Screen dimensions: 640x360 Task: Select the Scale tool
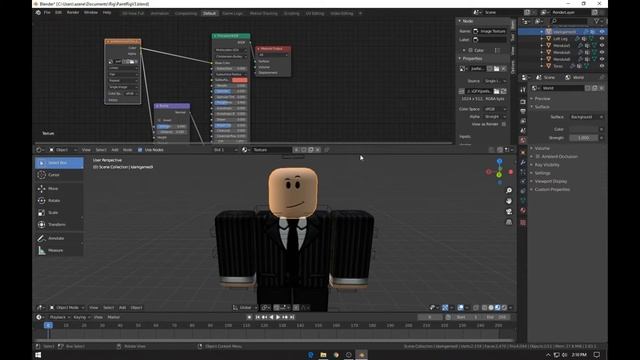point(59,213)
